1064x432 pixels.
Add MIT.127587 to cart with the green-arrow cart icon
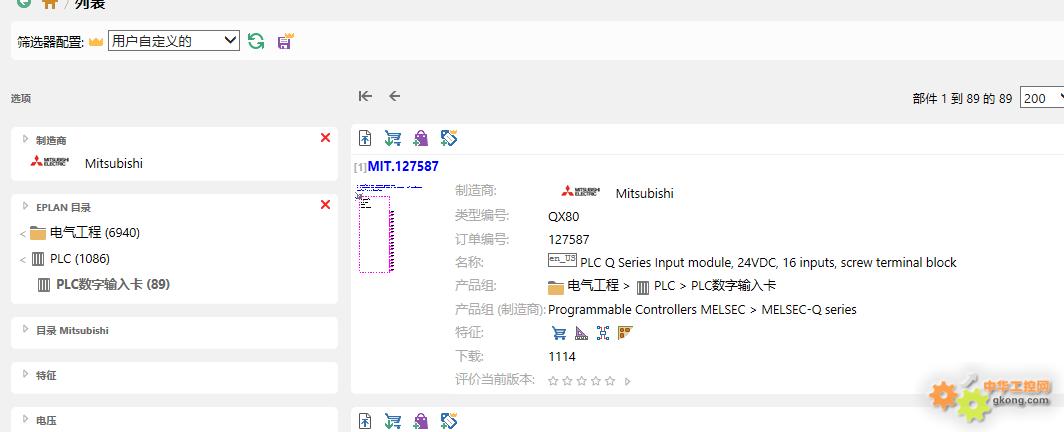click(x=392, y=138)
